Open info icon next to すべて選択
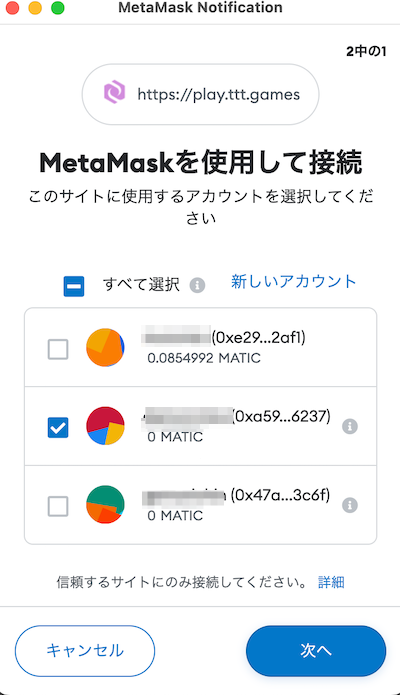 pyautogui.click(x=197, y=285)
